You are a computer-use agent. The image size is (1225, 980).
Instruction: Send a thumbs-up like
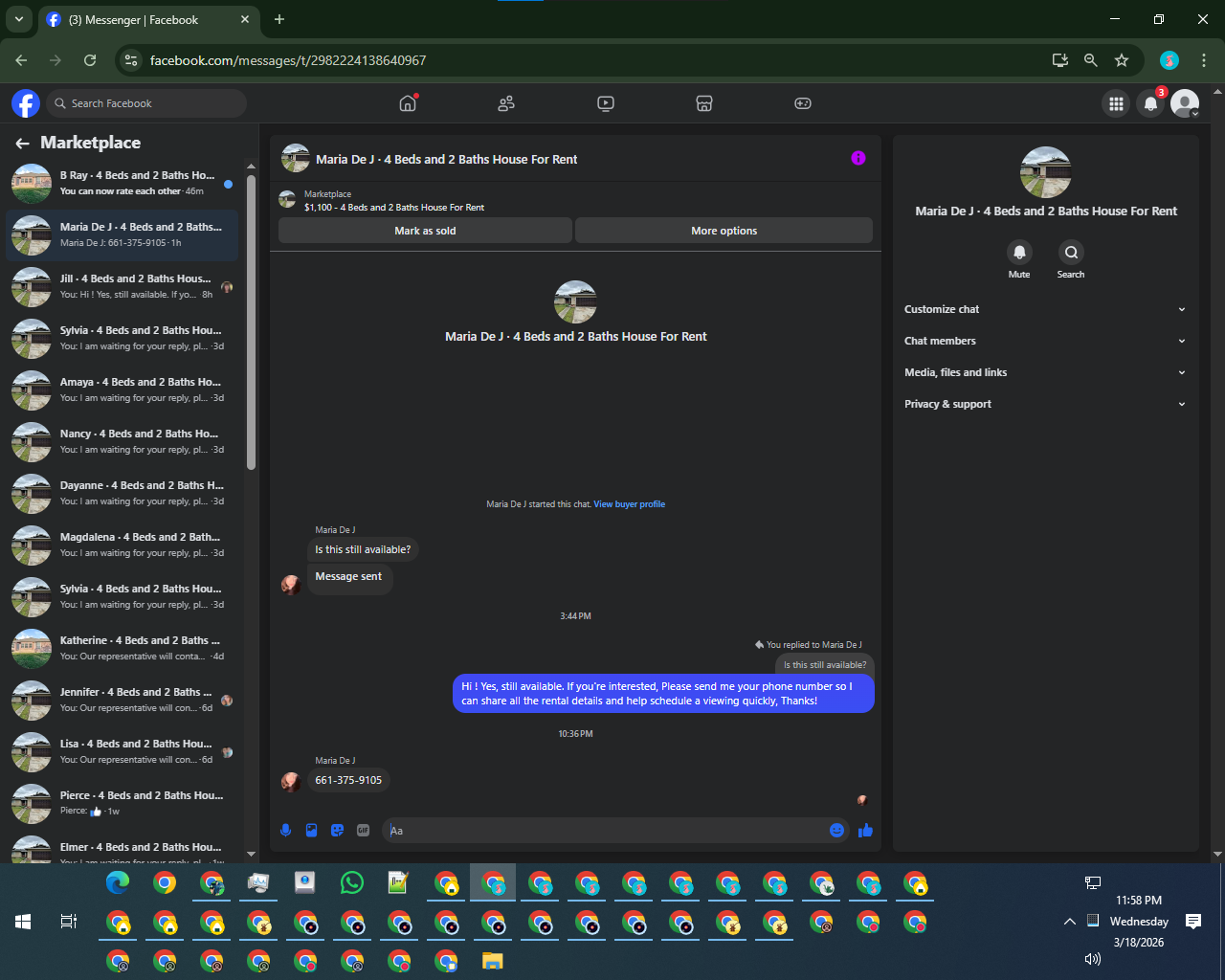[x=865, y=831]
